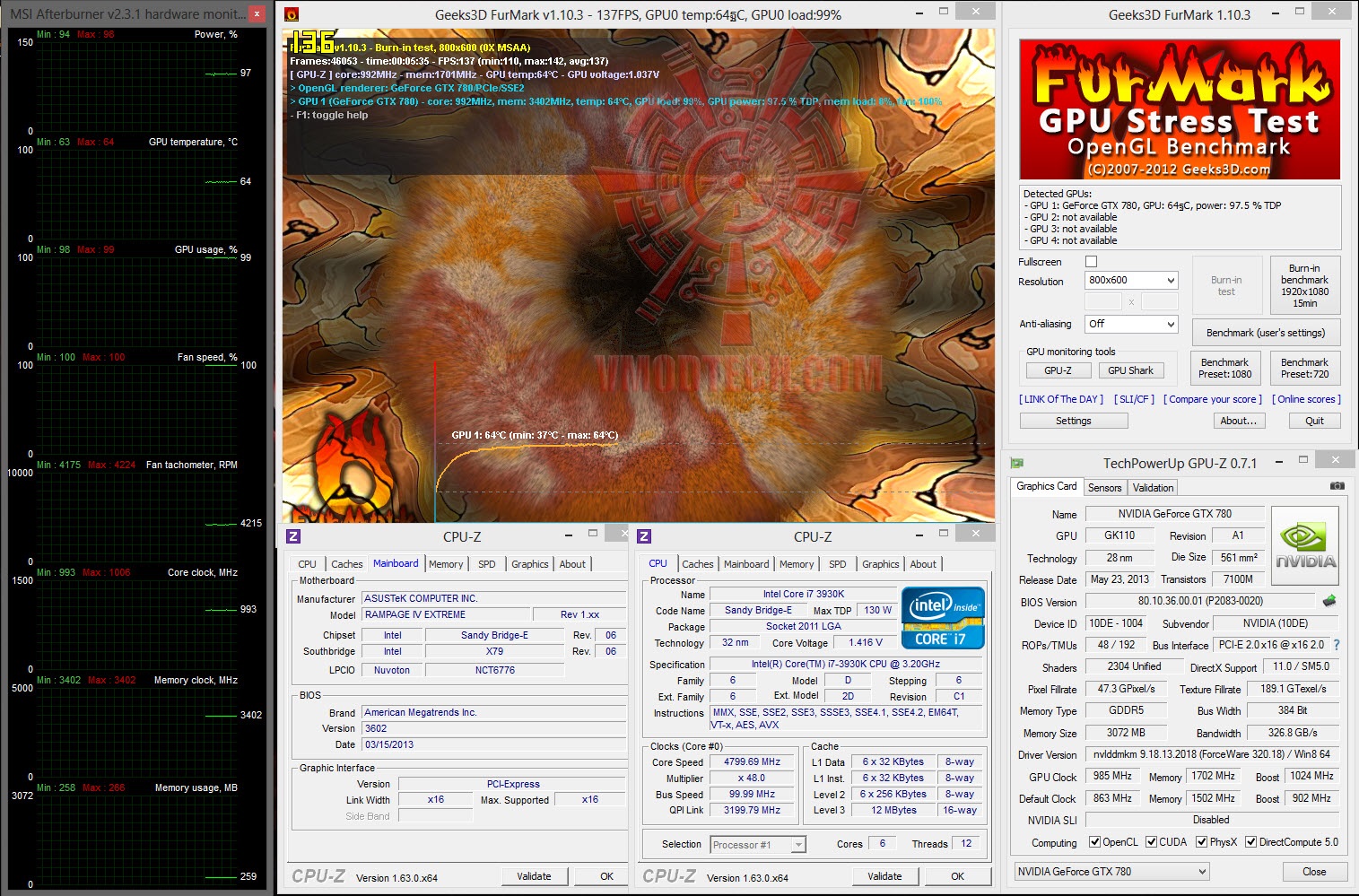1359x896 pixels.
Task: Toggle the PhysX checkbox in GPU-Z
Action: point(1202,842)
